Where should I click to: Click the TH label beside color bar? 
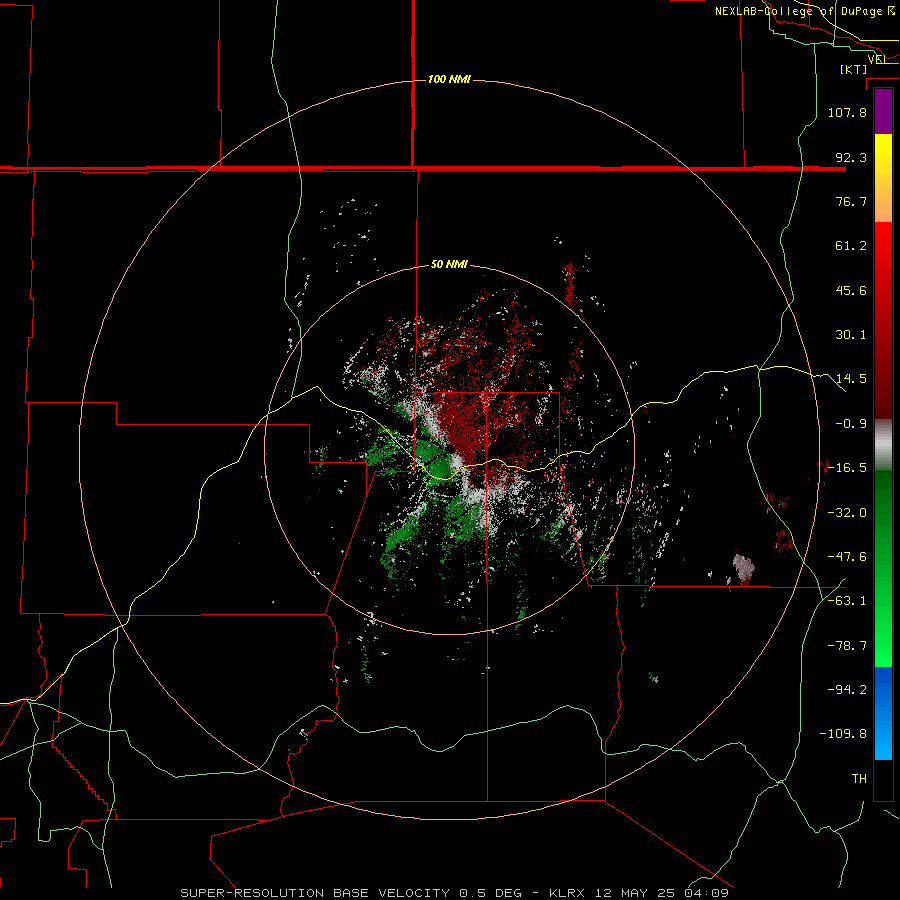[x=859, y=779]
